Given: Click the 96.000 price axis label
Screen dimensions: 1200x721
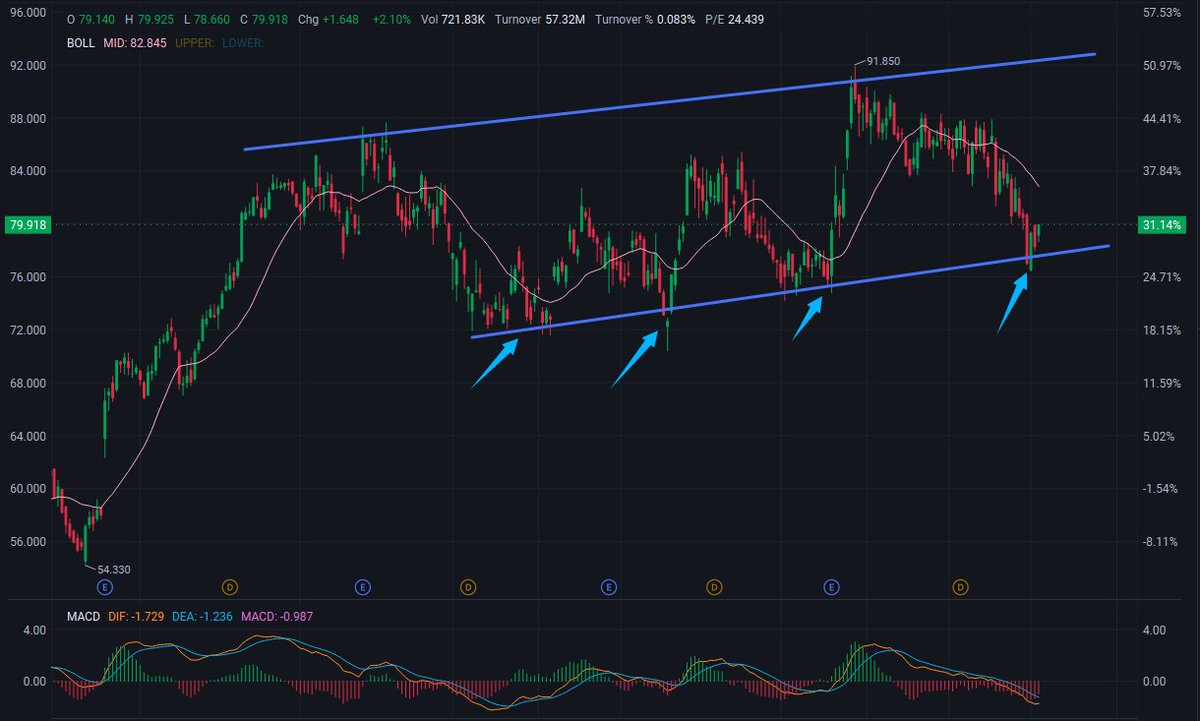Looking at the screenshot, I should coord(27,13).
